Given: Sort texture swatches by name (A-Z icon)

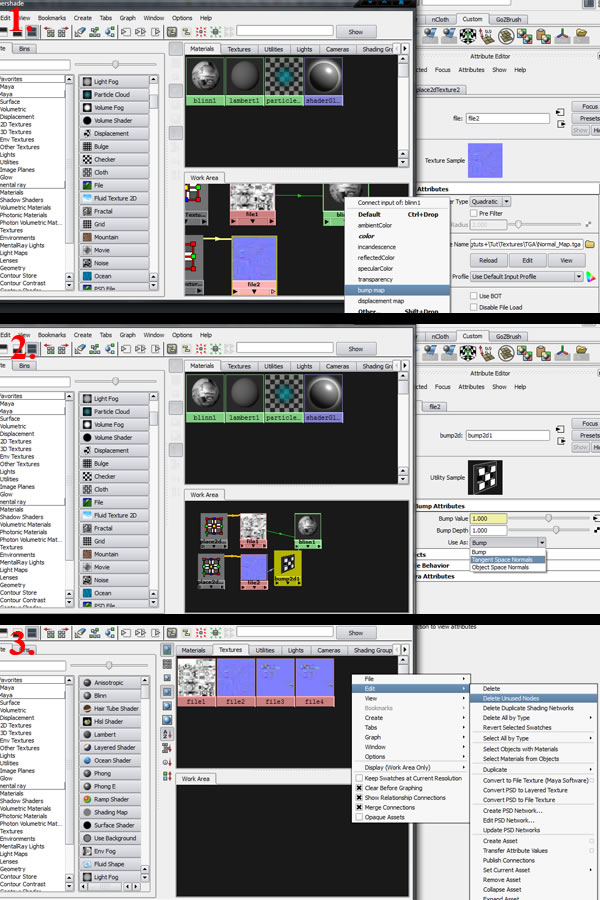Looking at the screenshot, I should (167, 734).
